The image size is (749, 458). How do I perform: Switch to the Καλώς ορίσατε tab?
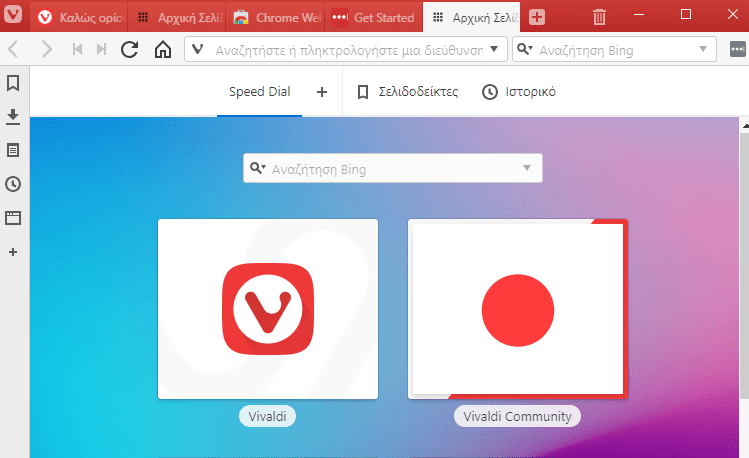(x=79, y=17)
